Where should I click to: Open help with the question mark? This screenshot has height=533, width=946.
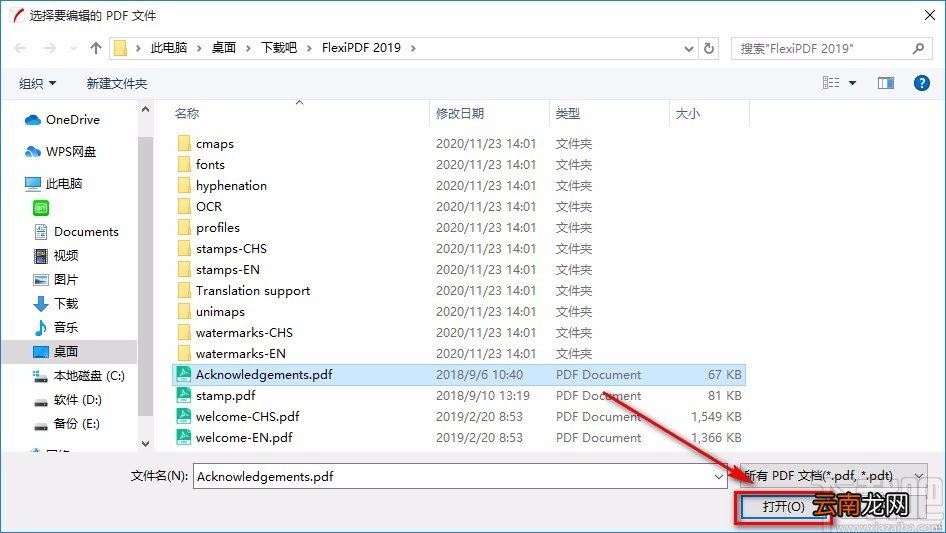tap(921, 83)
